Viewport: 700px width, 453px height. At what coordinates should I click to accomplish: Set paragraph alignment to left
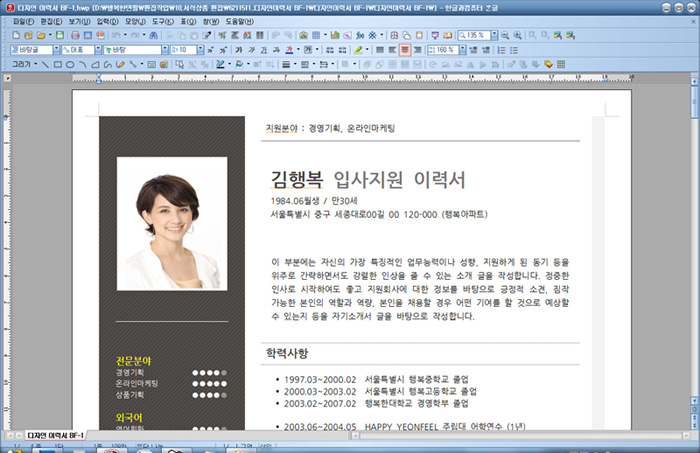pyautogui.click(x=392, y=50)
